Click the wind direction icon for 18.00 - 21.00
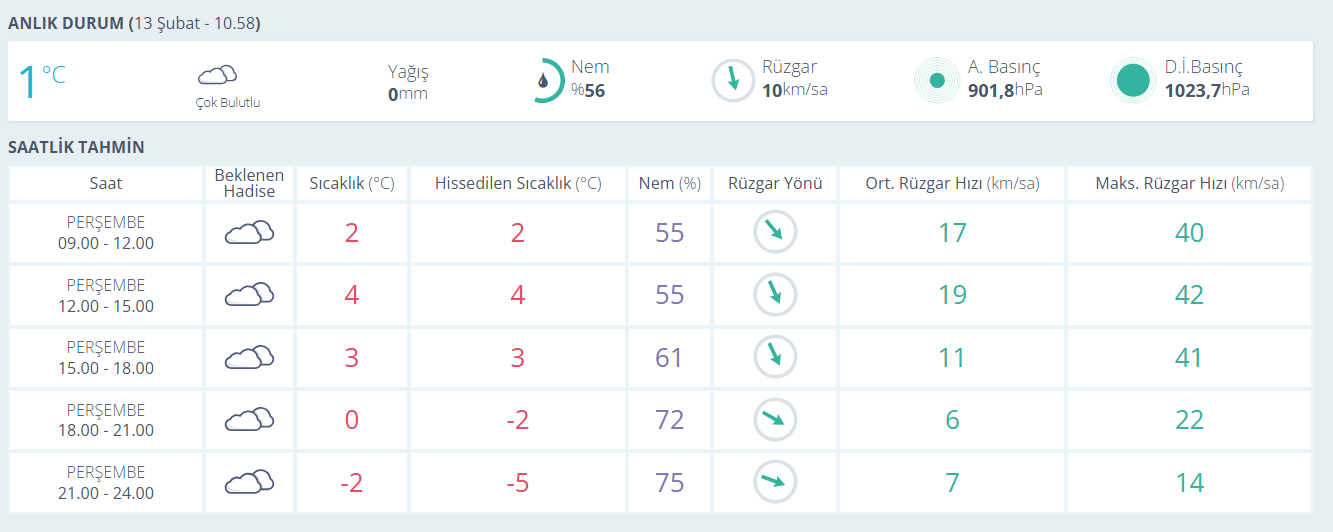 pyautogui.click(x=775, y=420)
